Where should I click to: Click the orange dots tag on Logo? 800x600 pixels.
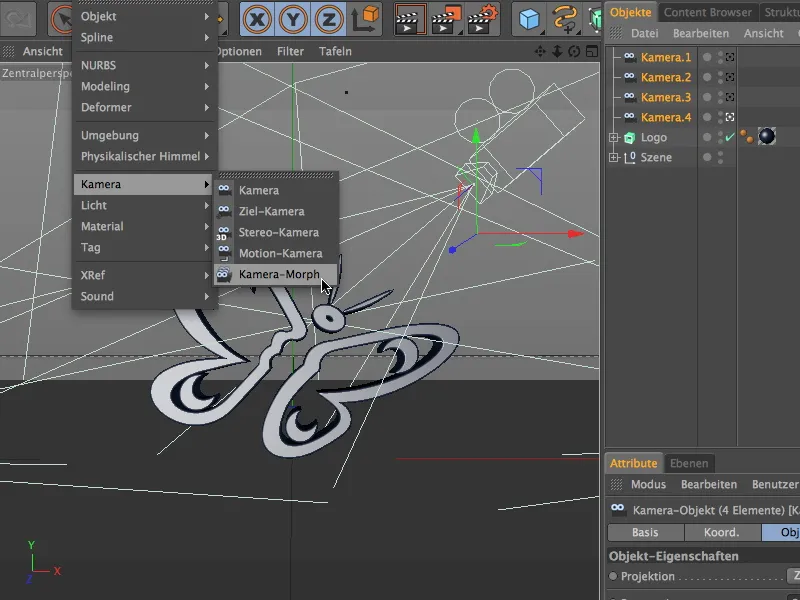[x=746, y=136]
